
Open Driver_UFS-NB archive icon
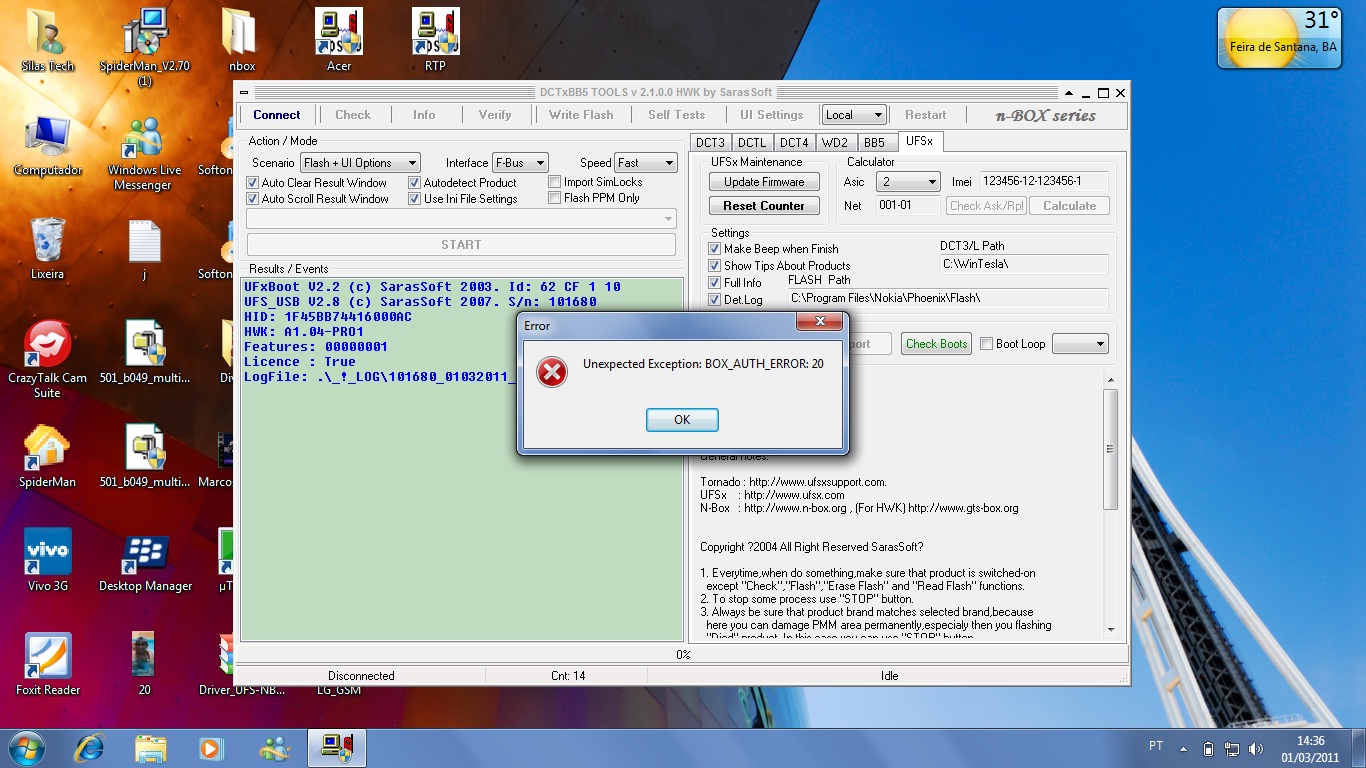(x=226, y=664)
